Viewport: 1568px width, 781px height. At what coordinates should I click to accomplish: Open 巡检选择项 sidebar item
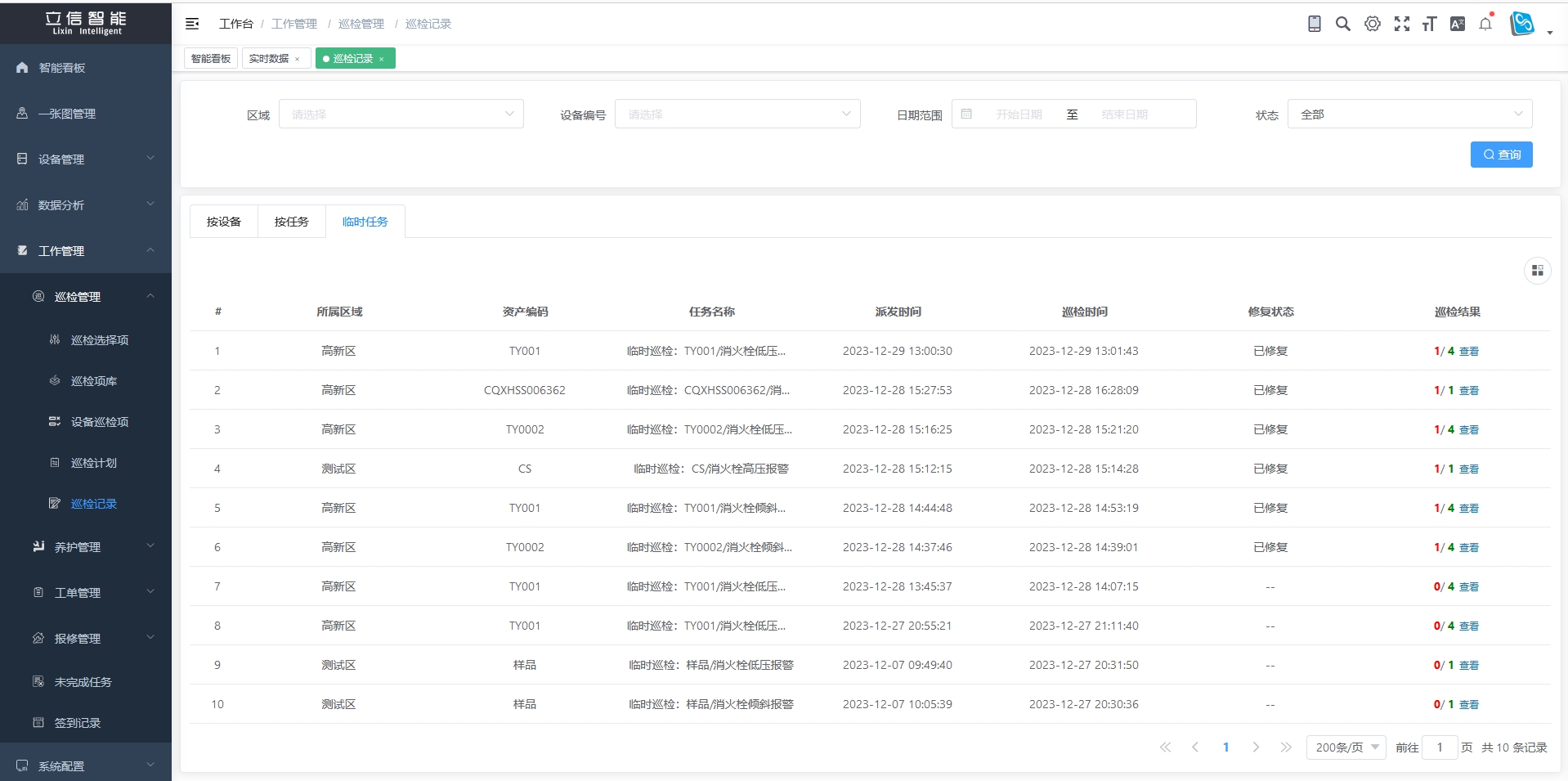pos(86,339)
